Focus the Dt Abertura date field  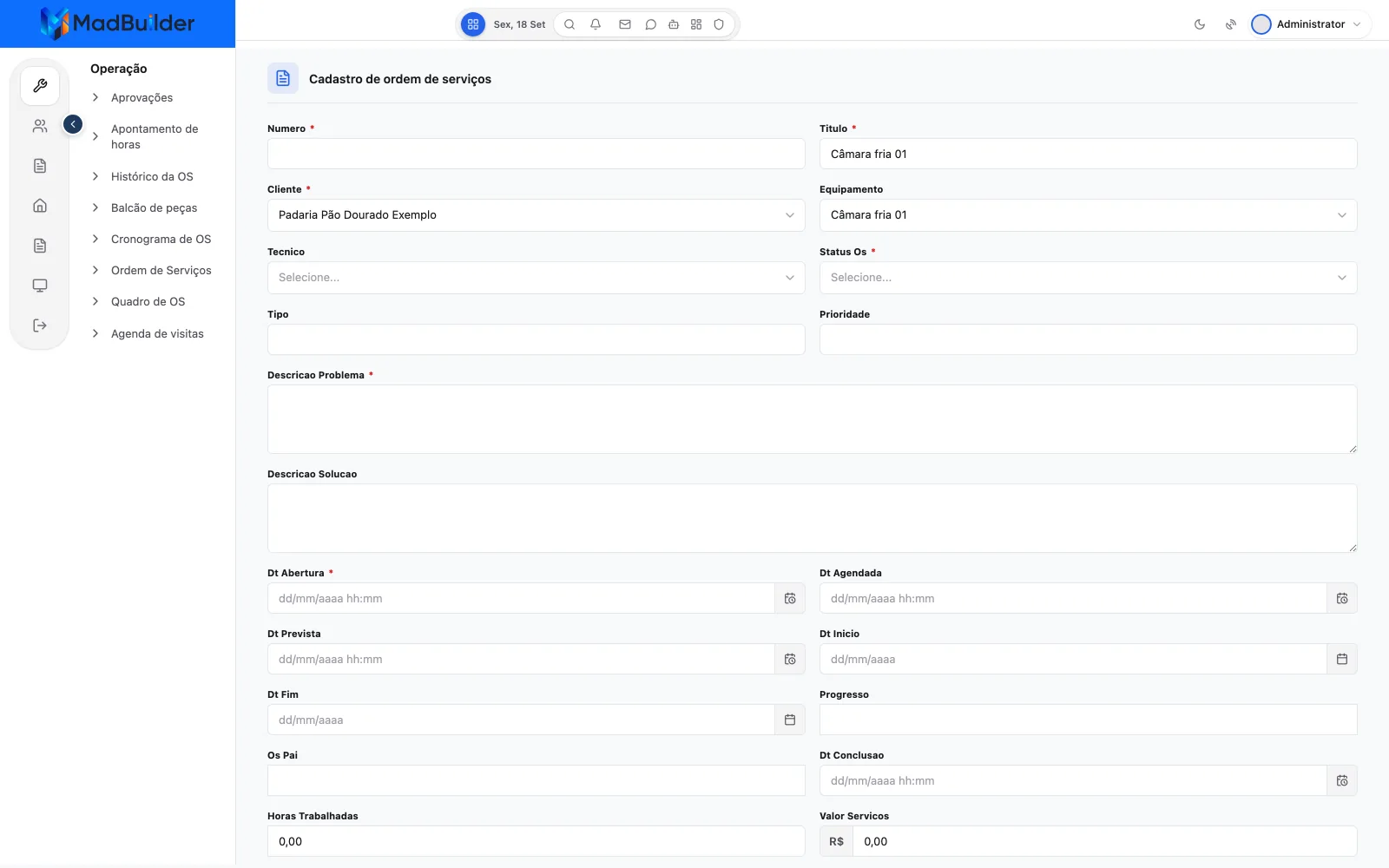point(521,598)
